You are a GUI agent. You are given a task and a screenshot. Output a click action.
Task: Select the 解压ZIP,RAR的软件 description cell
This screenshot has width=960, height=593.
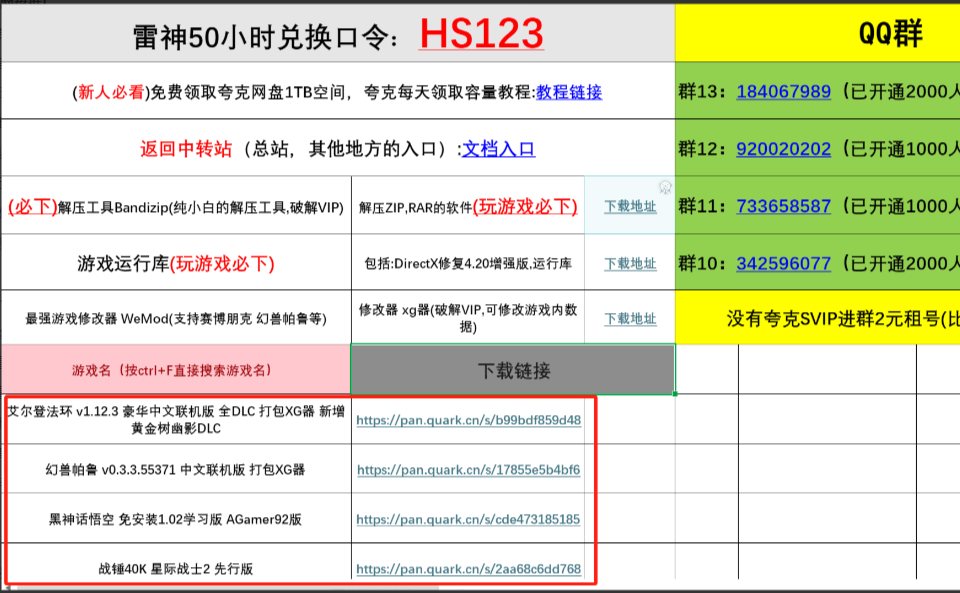click(468, 205)
